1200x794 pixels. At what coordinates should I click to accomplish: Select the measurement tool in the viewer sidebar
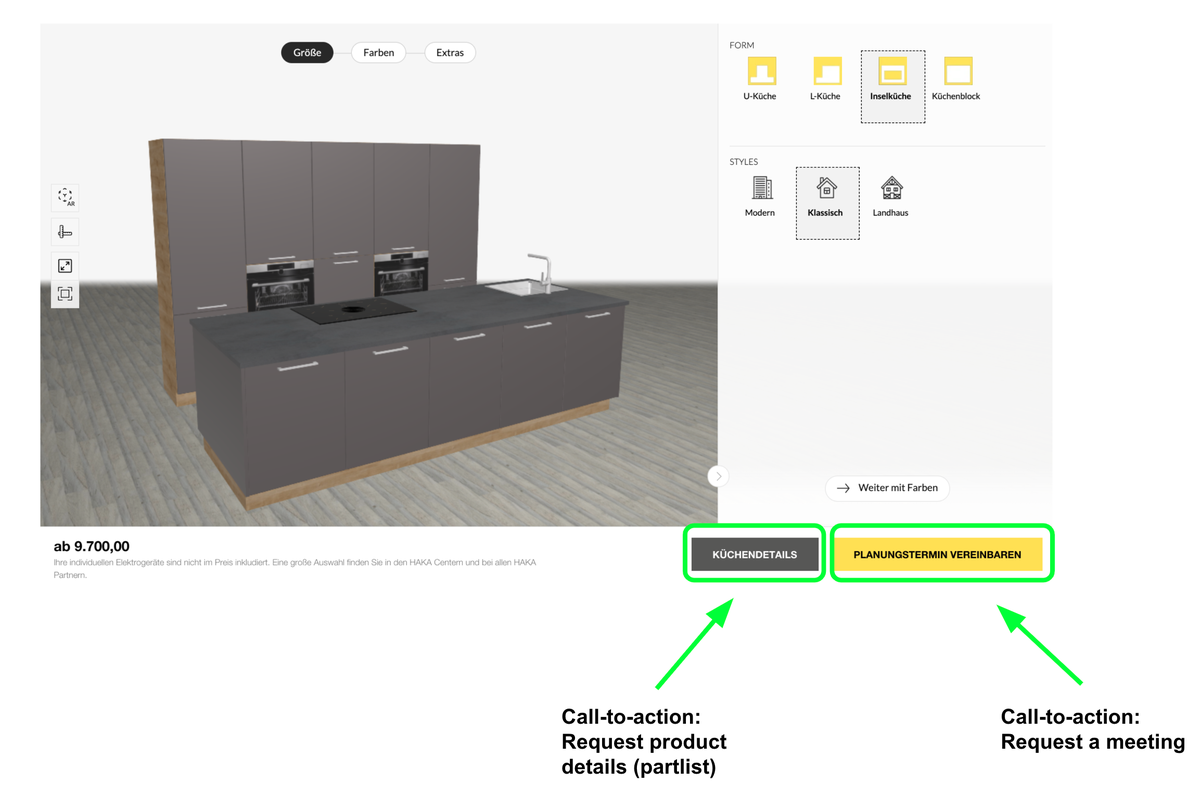click(x=64, y=231)
